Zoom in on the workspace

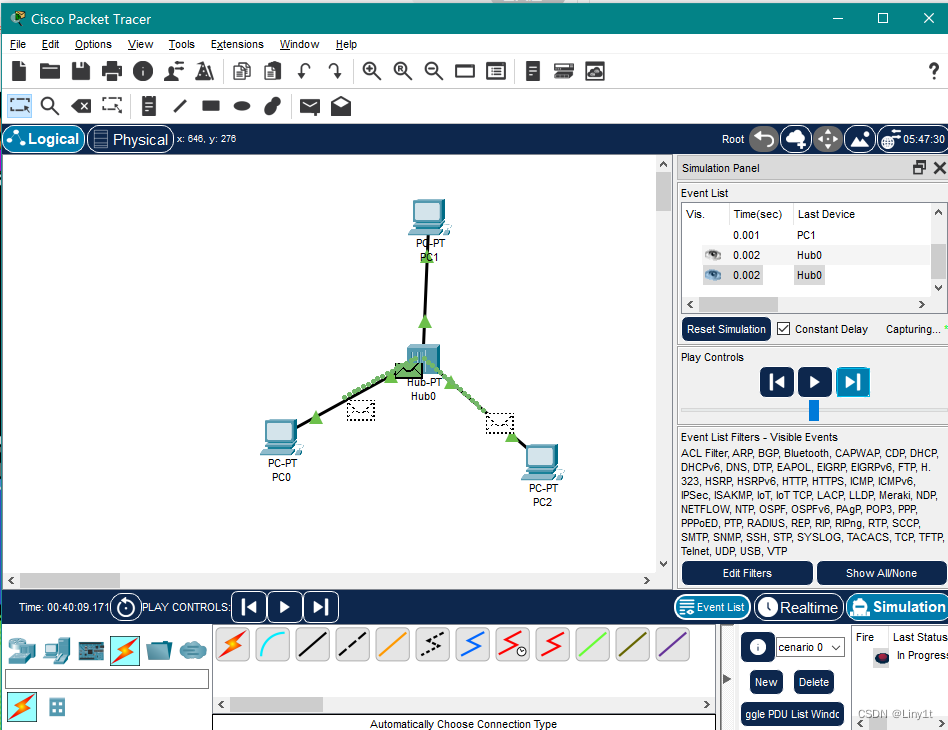point(371,71)
